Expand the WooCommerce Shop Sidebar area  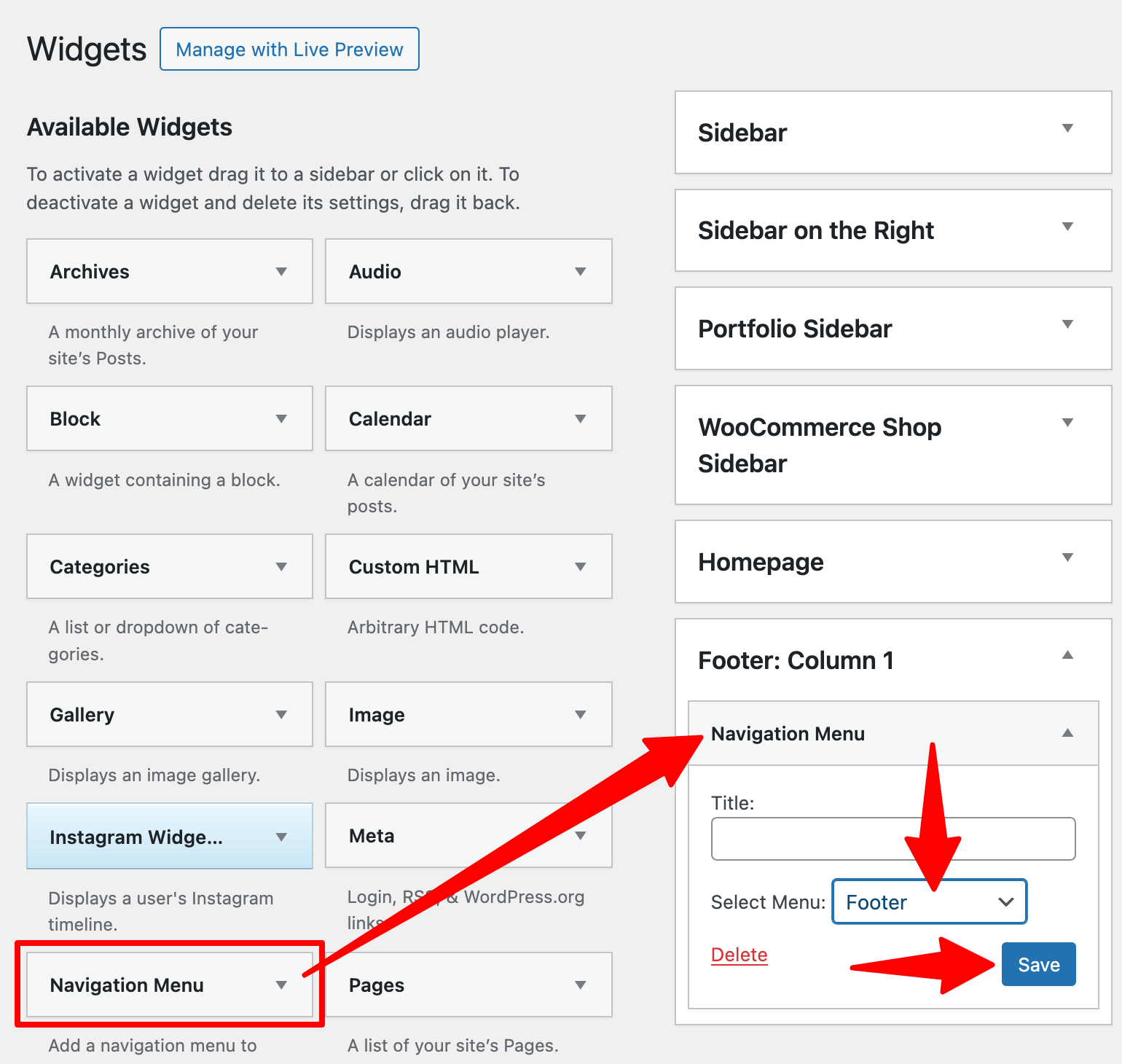coord(1067,423)
